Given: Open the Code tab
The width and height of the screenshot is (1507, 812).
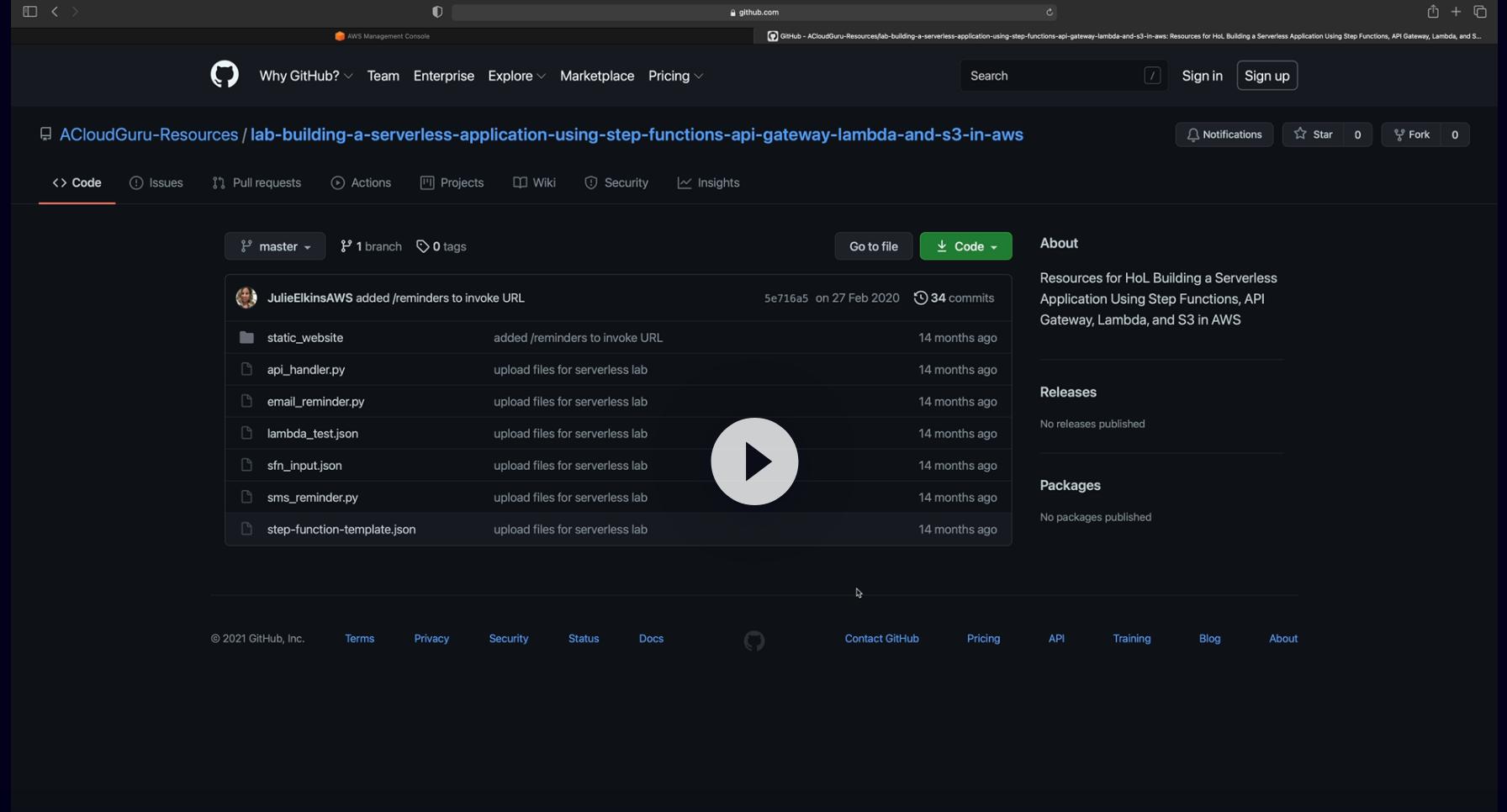Looking at the screenshot, I should [x=77, y=183].
